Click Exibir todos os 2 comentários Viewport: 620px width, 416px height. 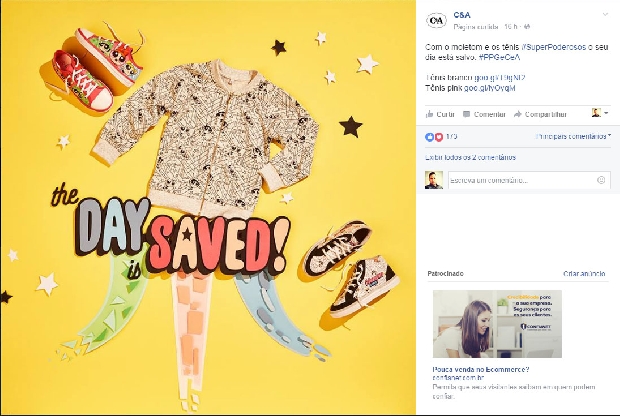pos(470,157)
